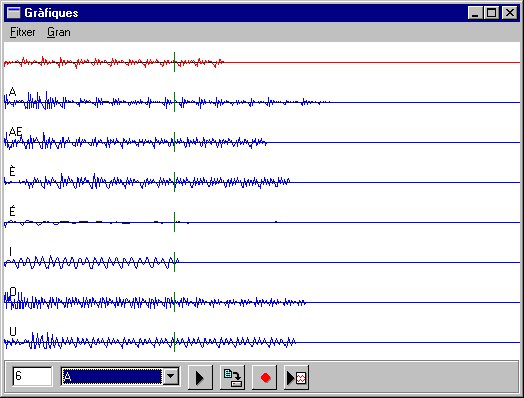Click the play-with-waveform icon
This screenshot has height=398, width=524.
(x=297, y=378)
